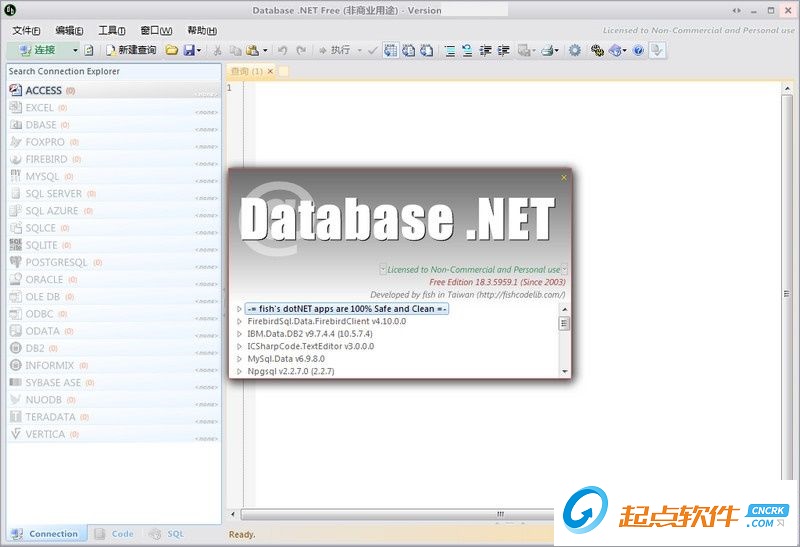Click the decrease indent icon
The height and width of the screenshot is (547, 800).
click(485, 50)
